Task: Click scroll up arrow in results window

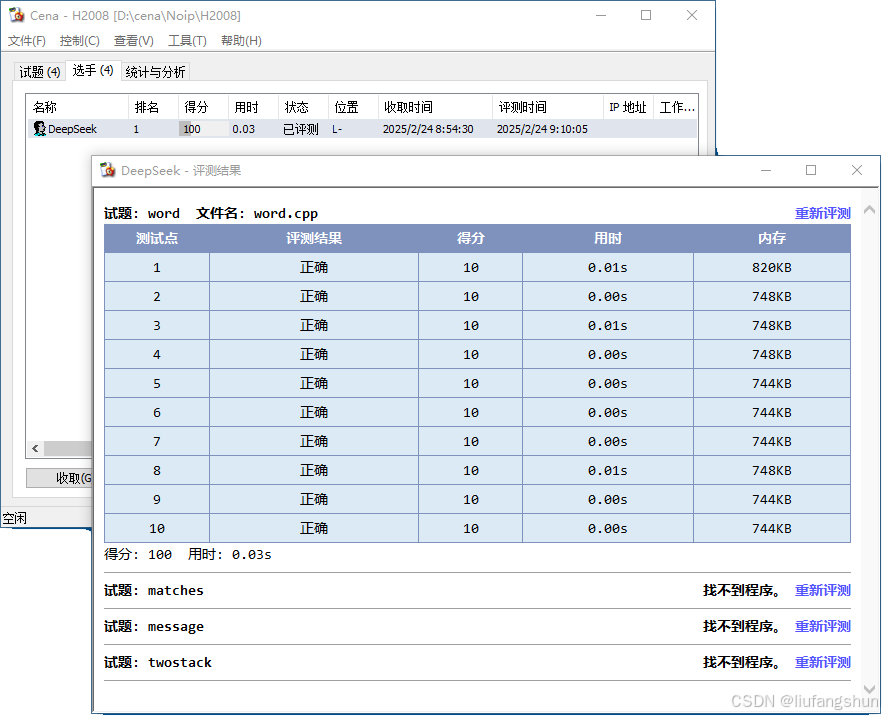Action: point(869,210)
